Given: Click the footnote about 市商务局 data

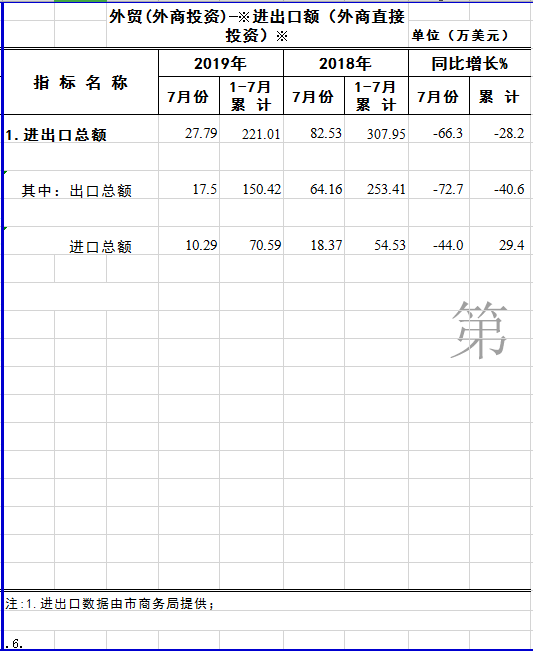Looking at the screenshot, I should [110, 603].
